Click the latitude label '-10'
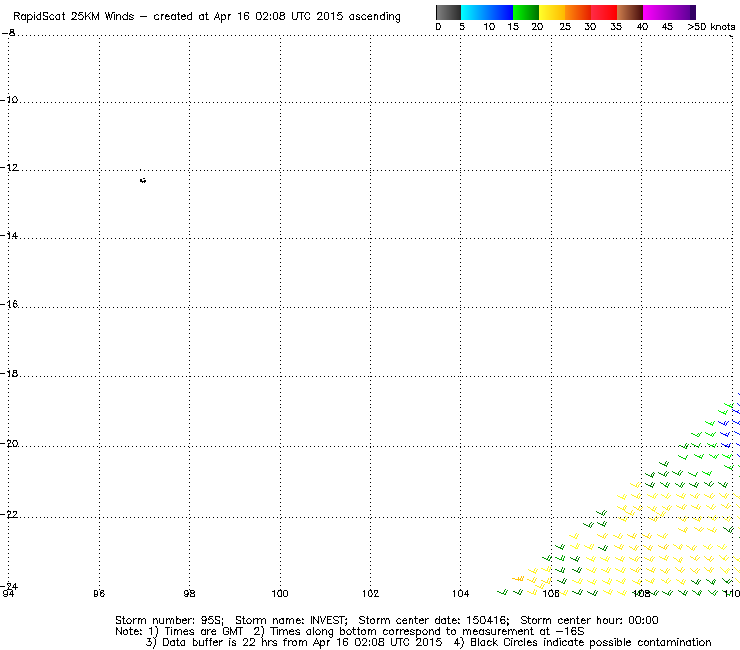The image size is (740, 650). [9, 100]
